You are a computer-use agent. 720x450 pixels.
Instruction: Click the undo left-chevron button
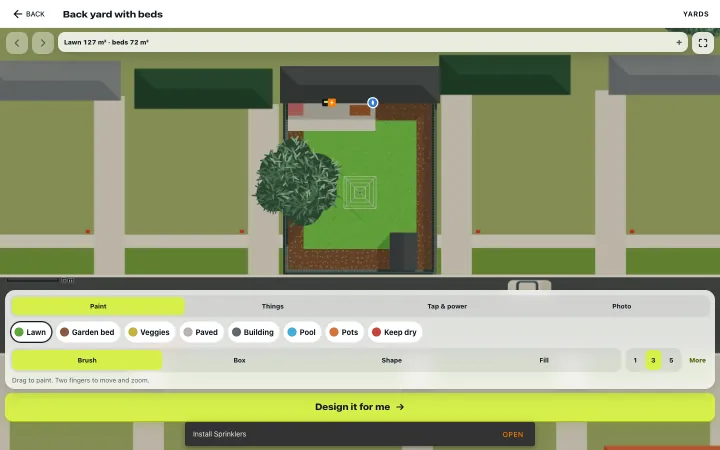(17, 43)
